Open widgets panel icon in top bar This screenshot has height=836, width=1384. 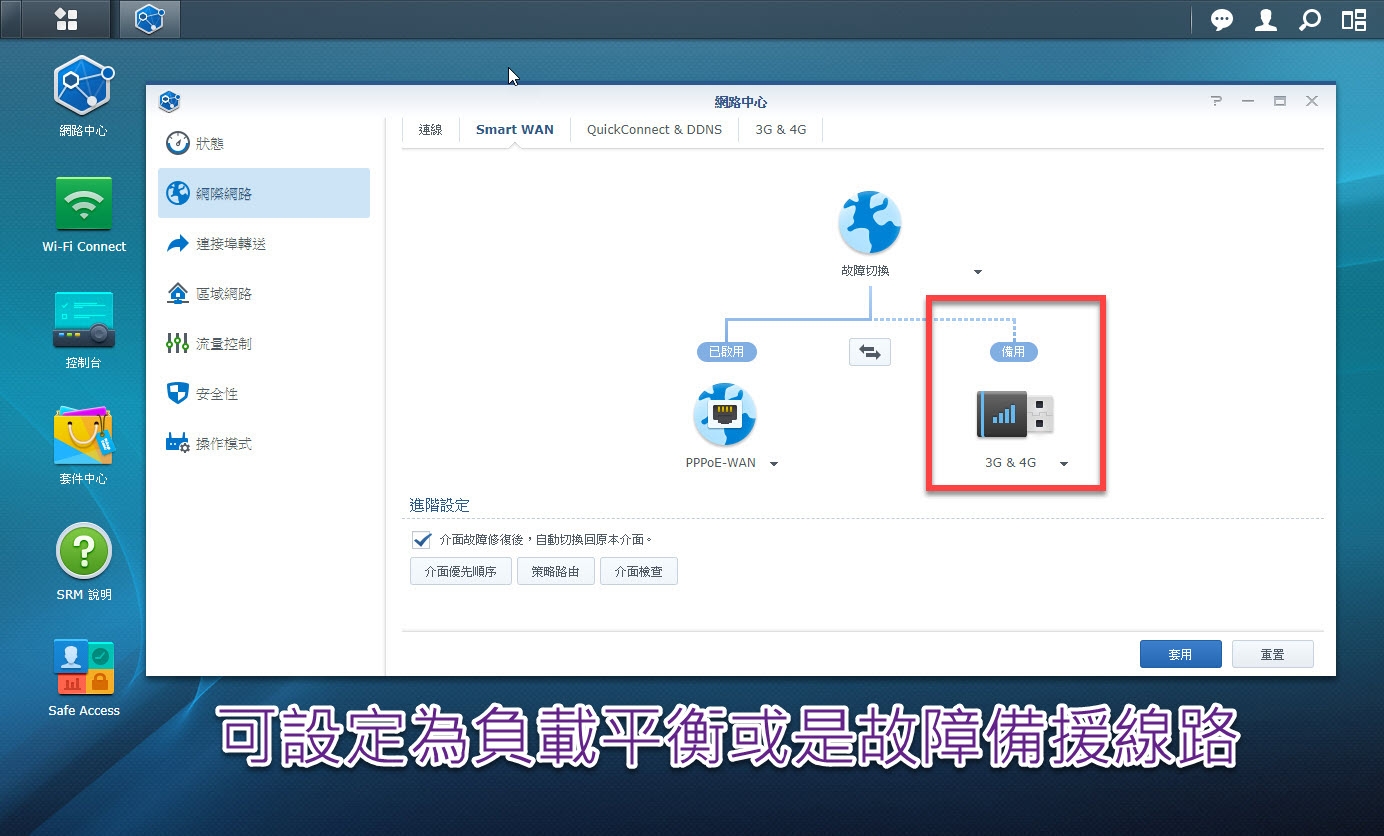click(x=1354, y=20)
